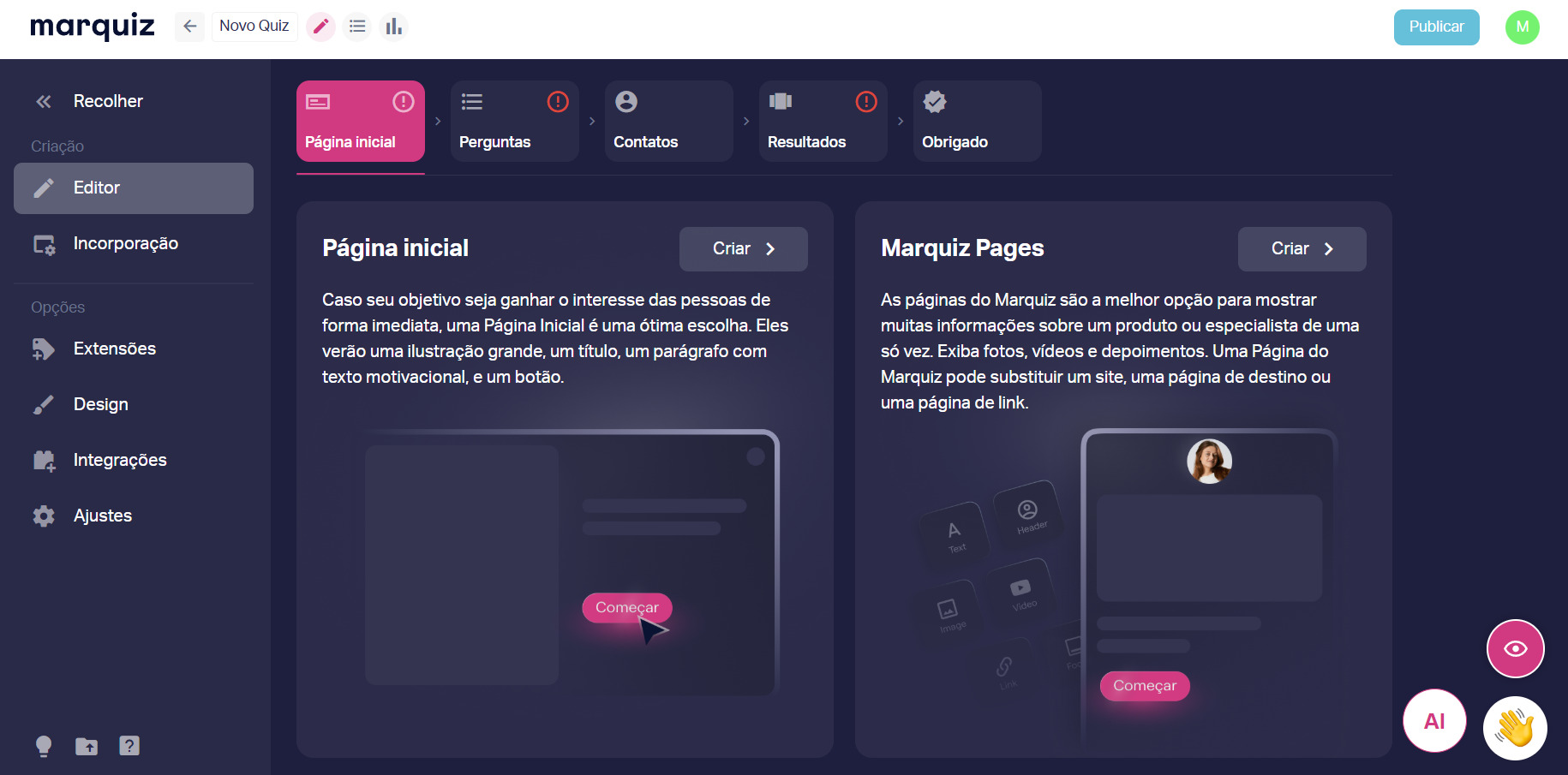Screen dimensions: 1568x775
Task: Click the folder upload icon at sidebar bottom
Action: 87,746
